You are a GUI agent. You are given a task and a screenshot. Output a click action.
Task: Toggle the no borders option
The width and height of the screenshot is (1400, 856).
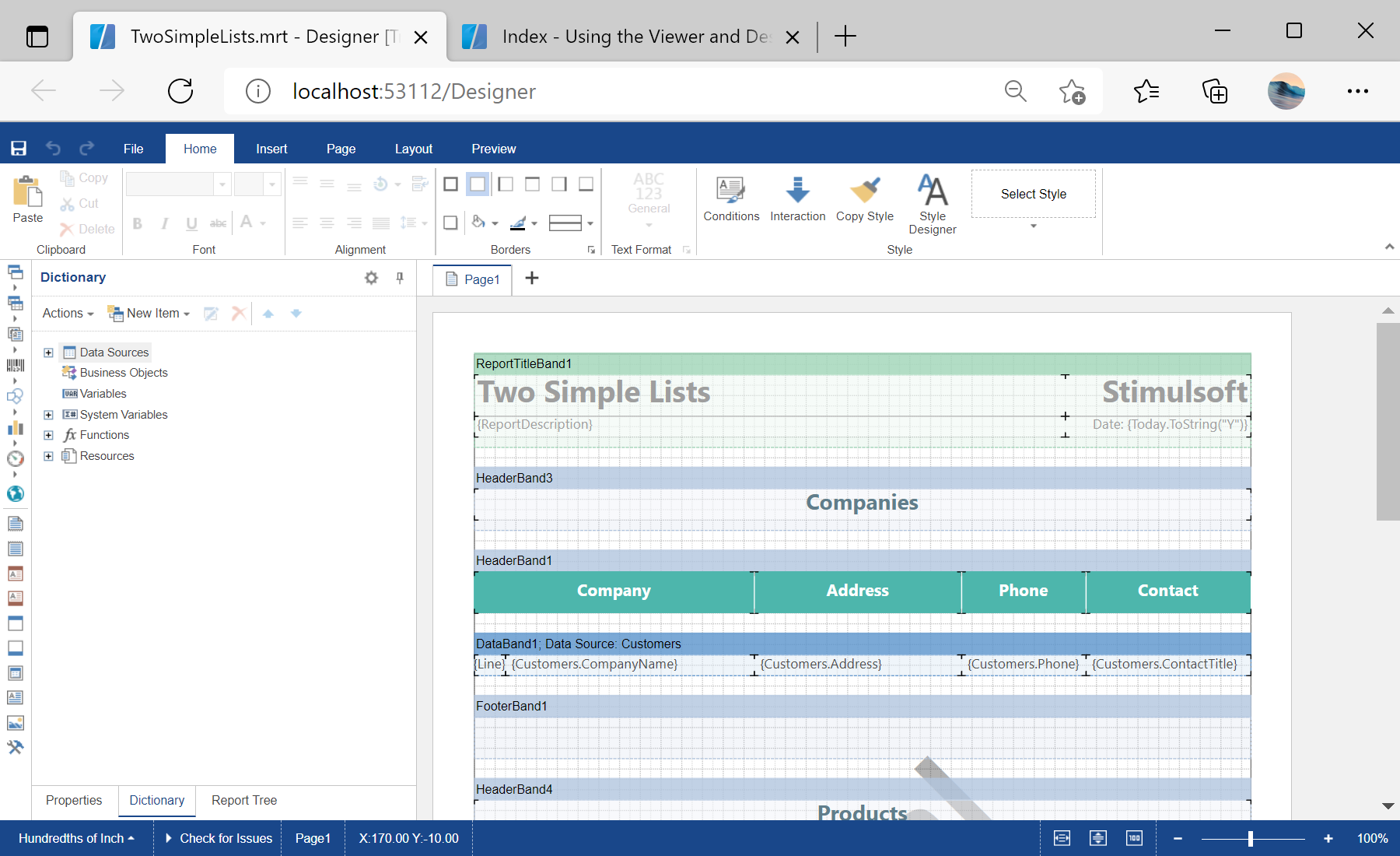(x=478, y=184)
